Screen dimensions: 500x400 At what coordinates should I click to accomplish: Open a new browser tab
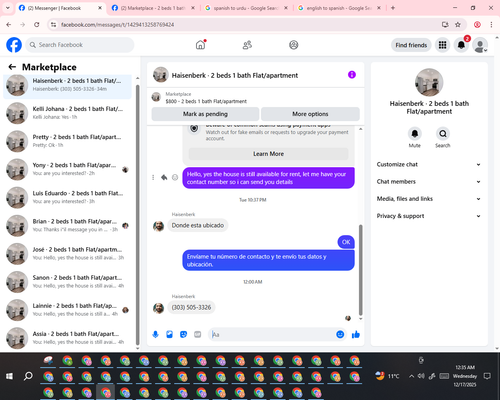[393, 8]
